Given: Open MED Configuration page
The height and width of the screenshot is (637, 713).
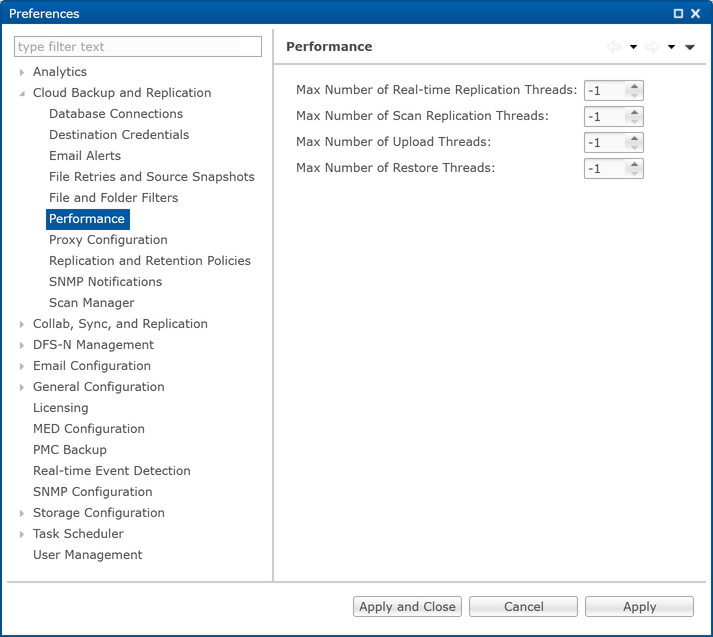Looking at the screenshot, I should tap(89, 429).
